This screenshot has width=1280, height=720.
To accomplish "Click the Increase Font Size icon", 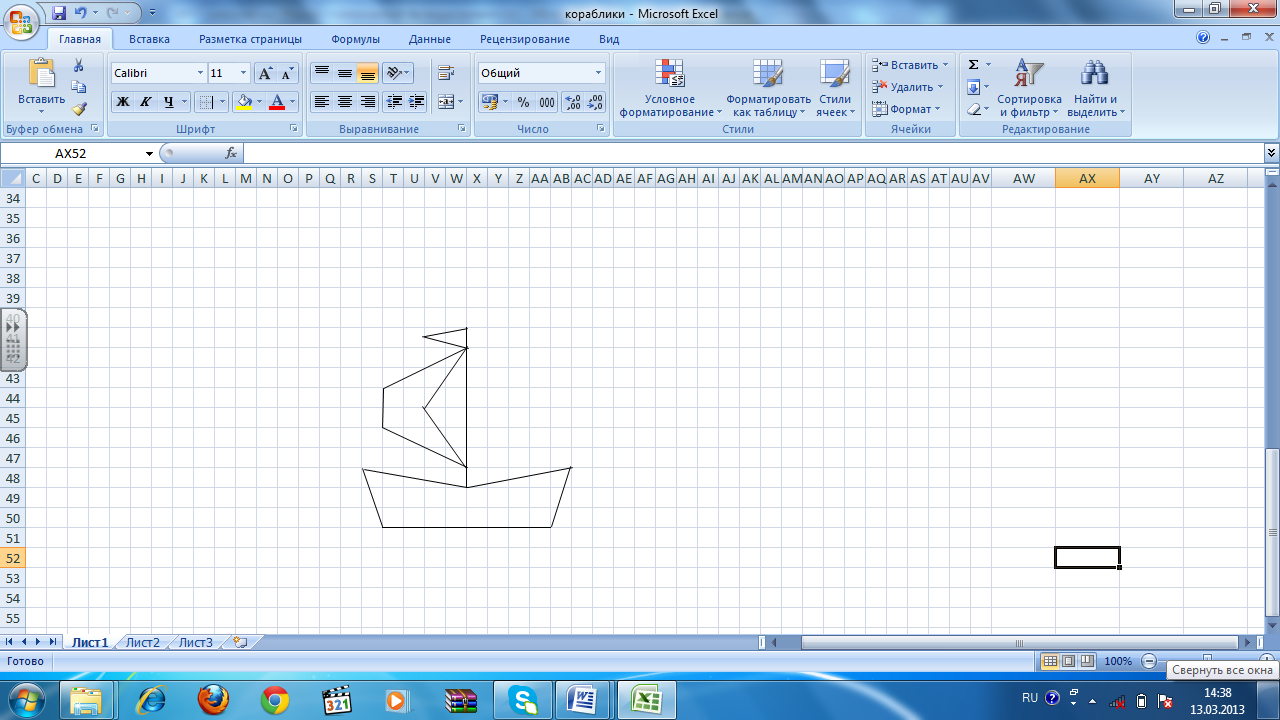I will pyautogui.click(x=265, y=73).
